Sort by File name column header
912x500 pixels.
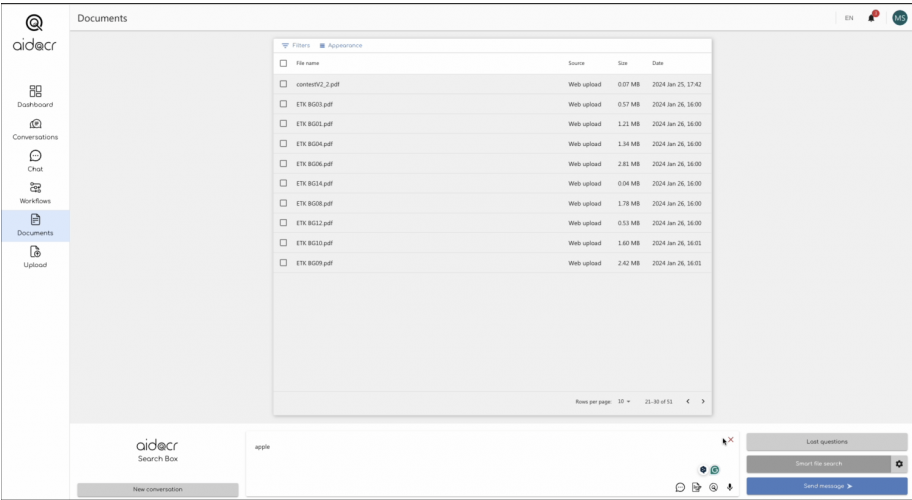308,63
